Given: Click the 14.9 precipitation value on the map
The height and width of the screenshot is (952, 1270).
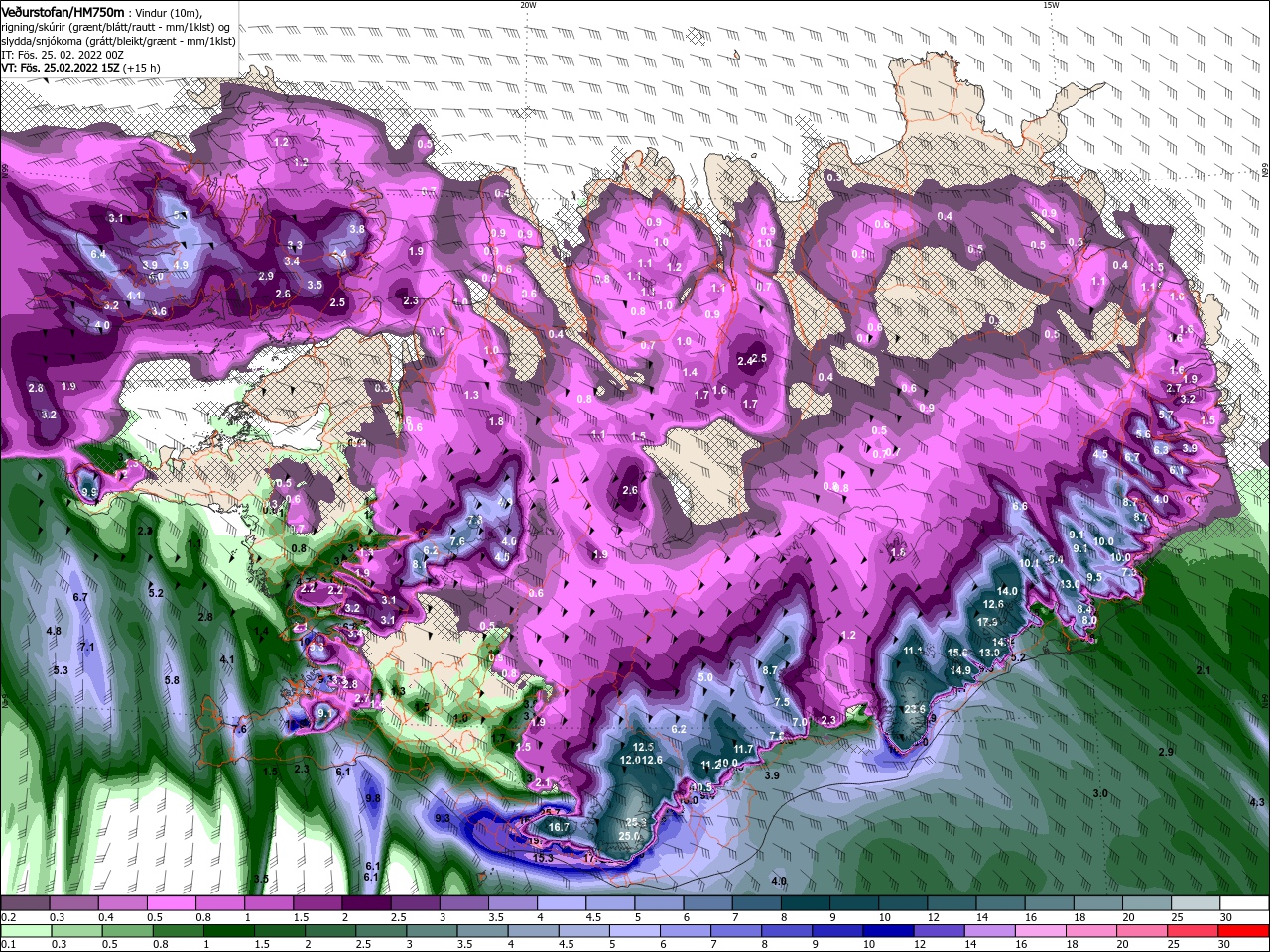Looking at the screenshot, I should (x=961, y=670).
